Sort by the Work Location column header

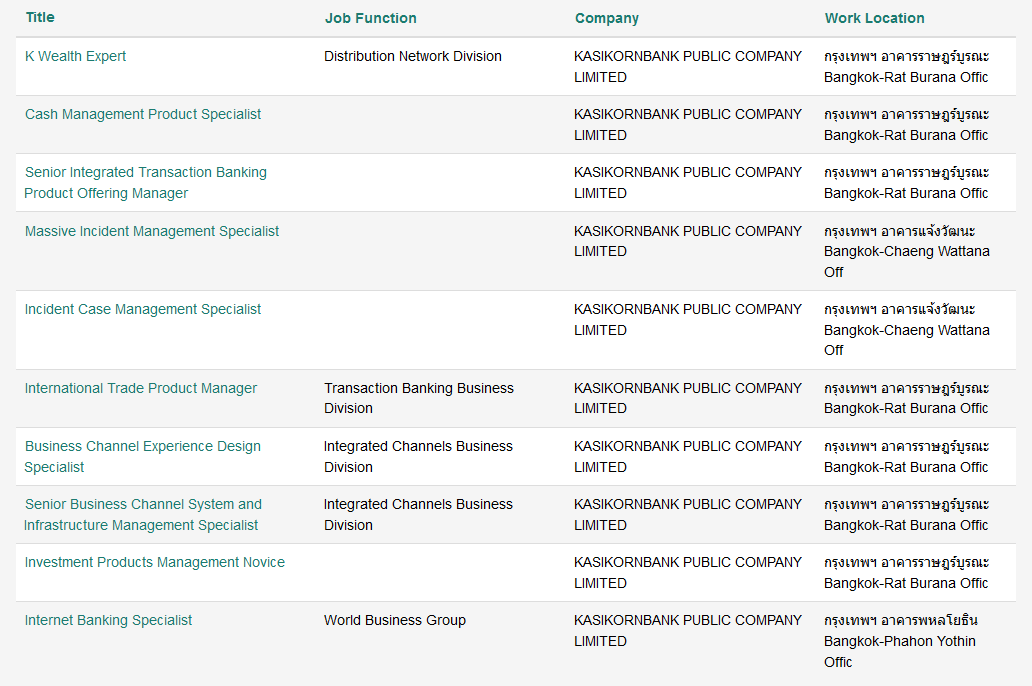click(875, 18)
